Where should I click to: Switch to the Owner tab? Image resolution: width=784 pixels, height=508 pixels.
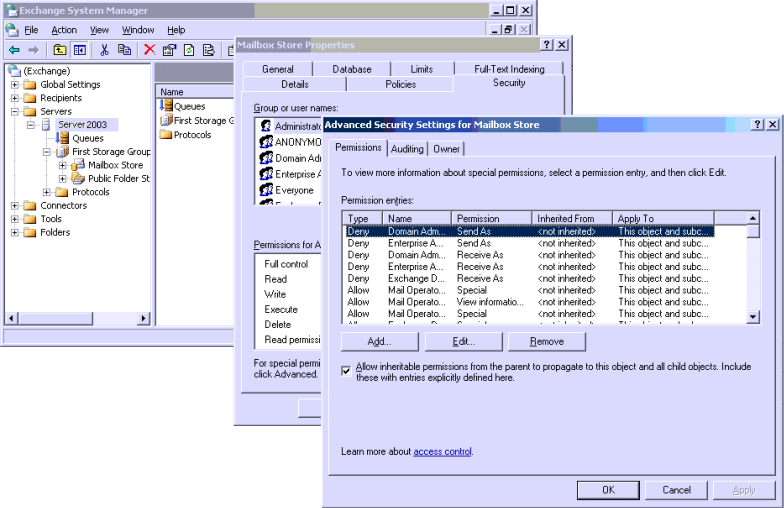(x=446, y=148)
